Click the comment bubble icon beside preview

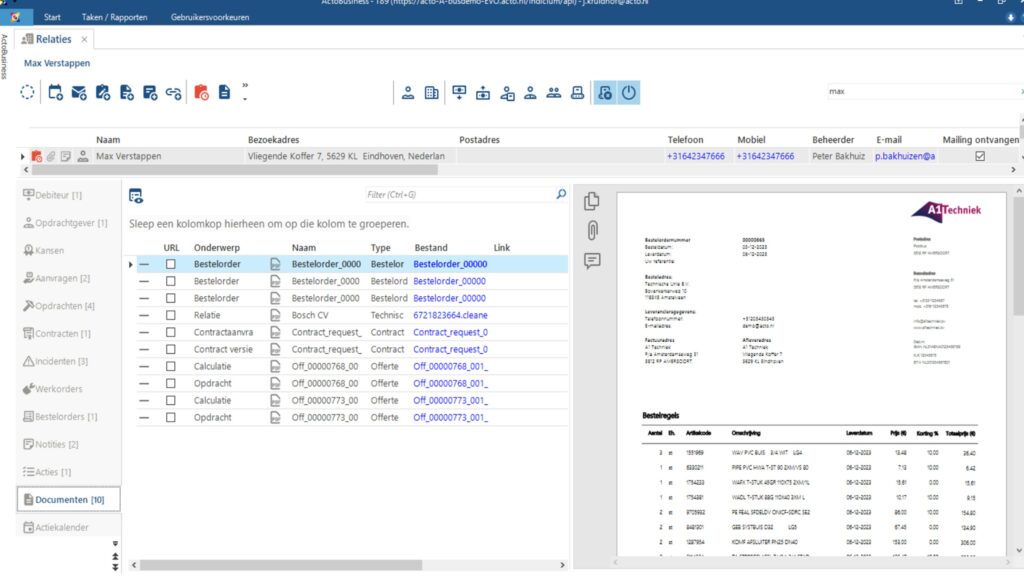[x=592, y=261]
